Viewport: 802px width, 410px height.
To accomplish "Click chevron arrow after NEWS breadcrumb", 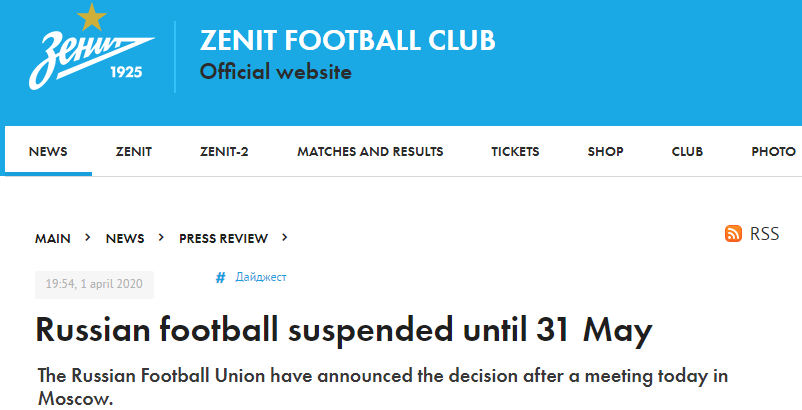I will tap(162, 238).
